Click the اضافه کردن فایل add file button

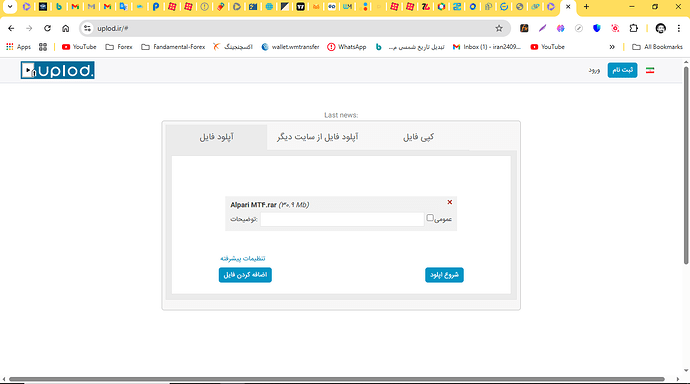[245, 275]
